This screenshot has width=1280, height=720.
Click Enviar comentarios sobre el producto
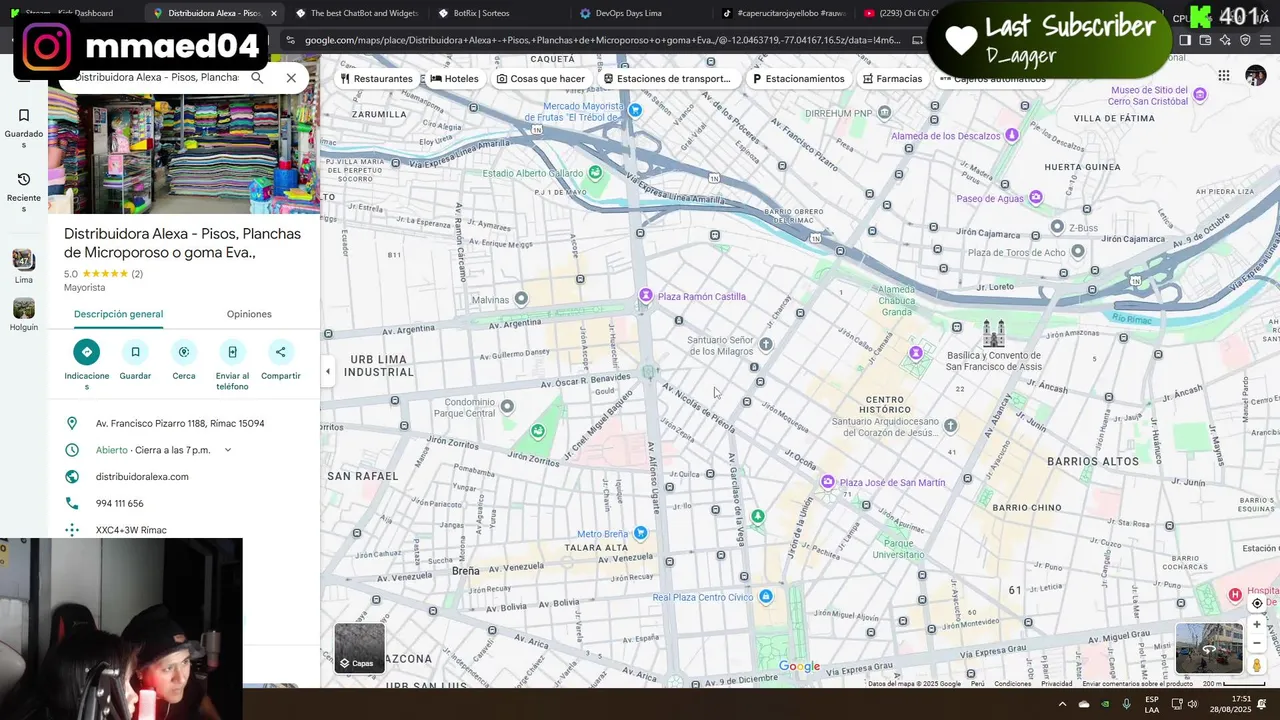1139,684
